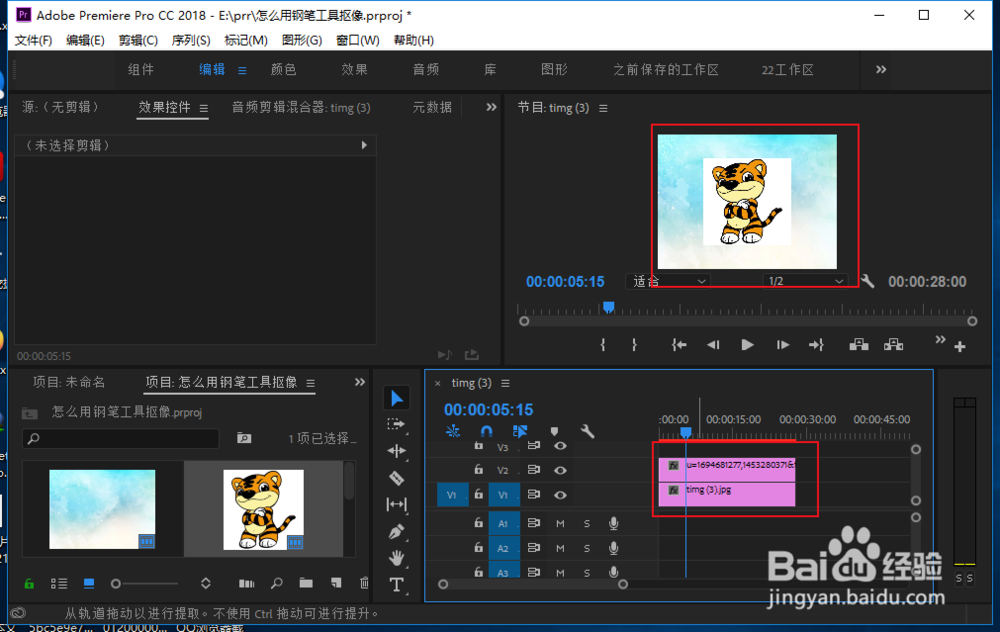Click the New Item icon
Screen dimensions: 1000x632
point(336,583)
